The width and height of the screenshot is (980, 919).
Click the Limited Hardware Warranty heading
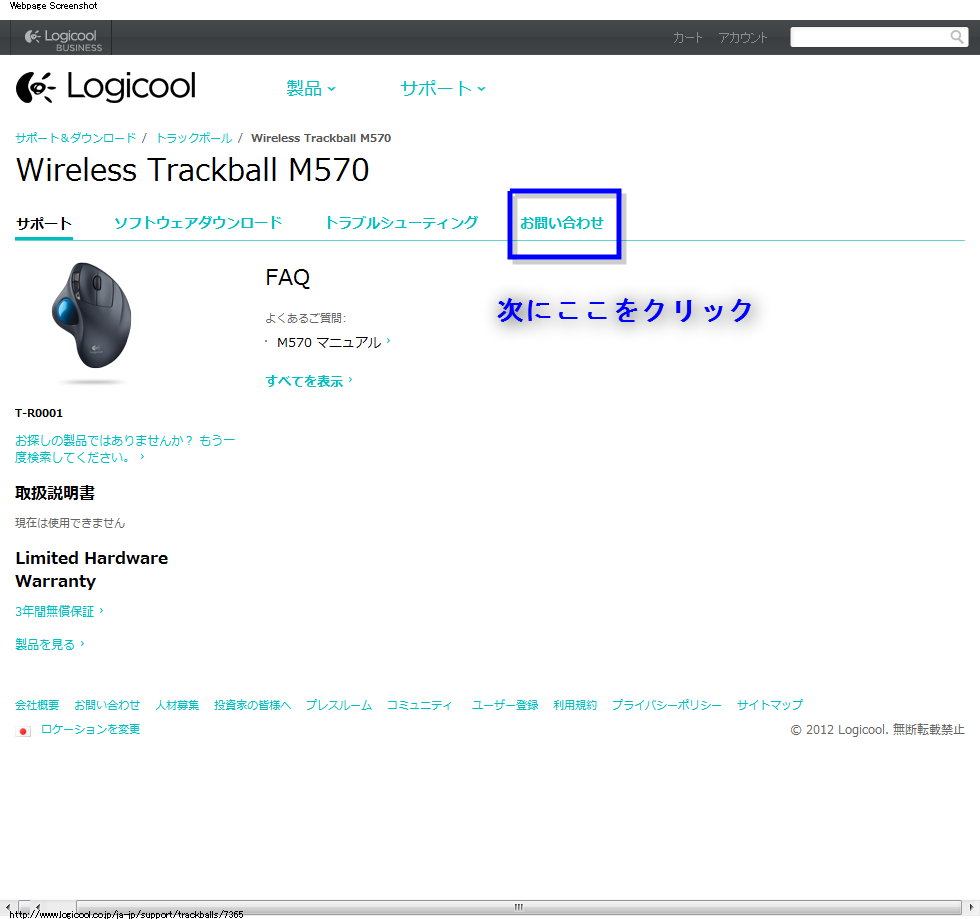click(x=92, y=570)
